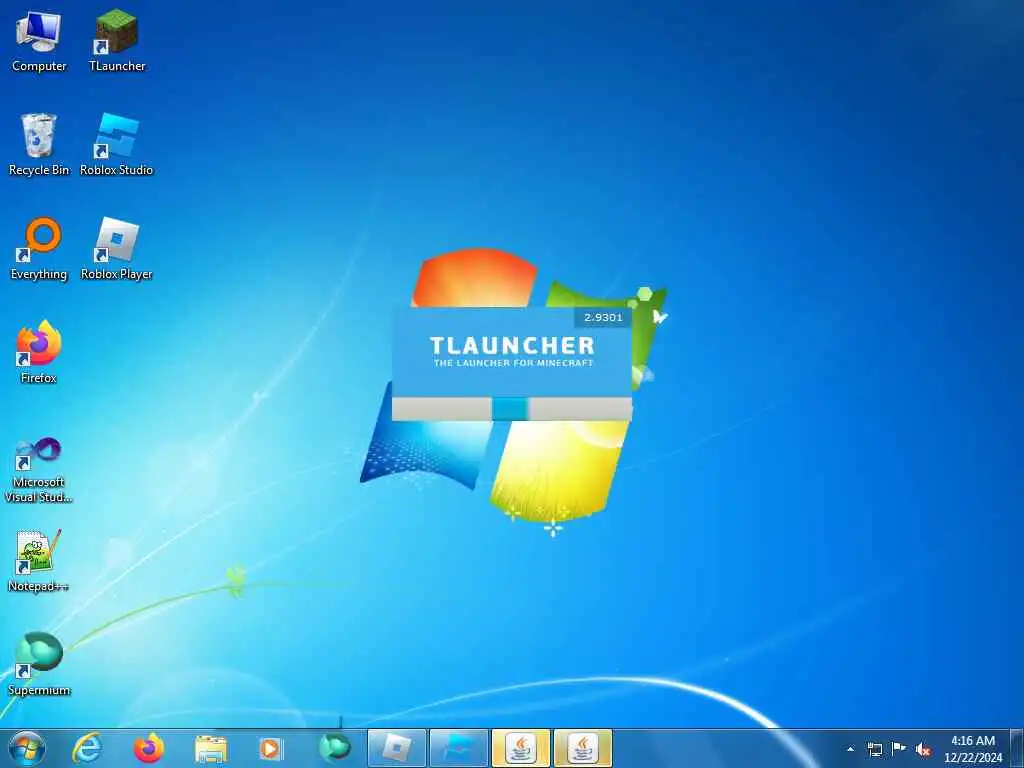Image resolution: width=1024 pixels, height=768 pixels.
Task: Select the Computer desktop icon
Action: pyautogui.click(x=39, y=41)
